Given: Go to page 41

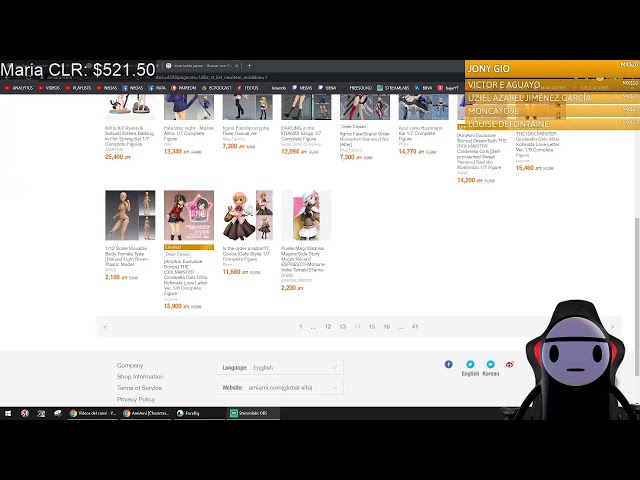Looking at the screenshot, I should [x=415, y=327].
